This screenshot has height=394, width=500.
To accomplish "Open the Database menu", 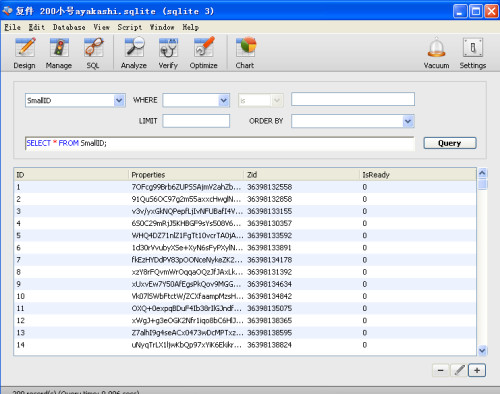I will (x=69, y=27).
